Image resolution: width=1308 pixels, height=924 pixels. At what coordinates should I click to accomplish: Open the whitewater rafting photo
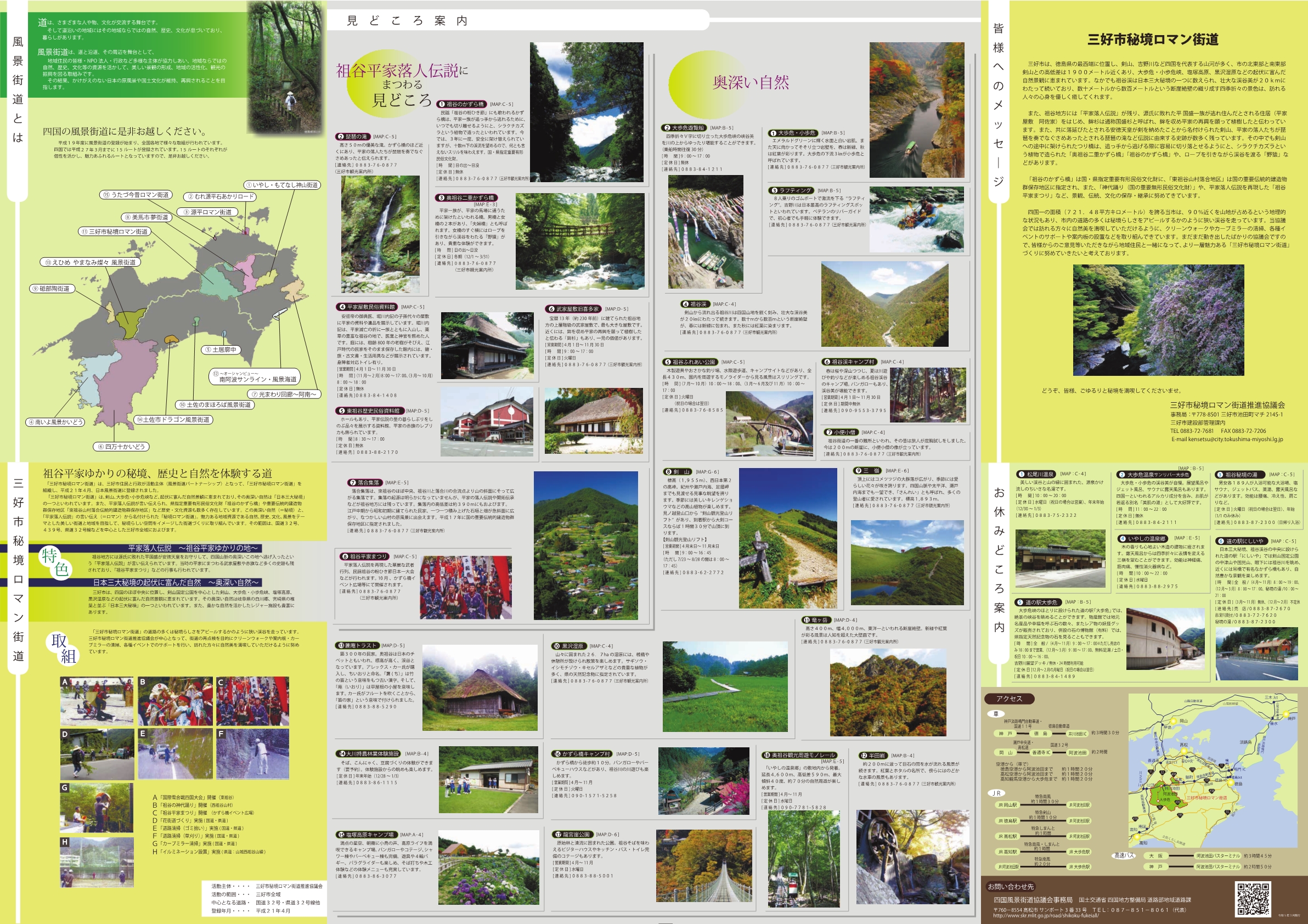tap(917, 219)
